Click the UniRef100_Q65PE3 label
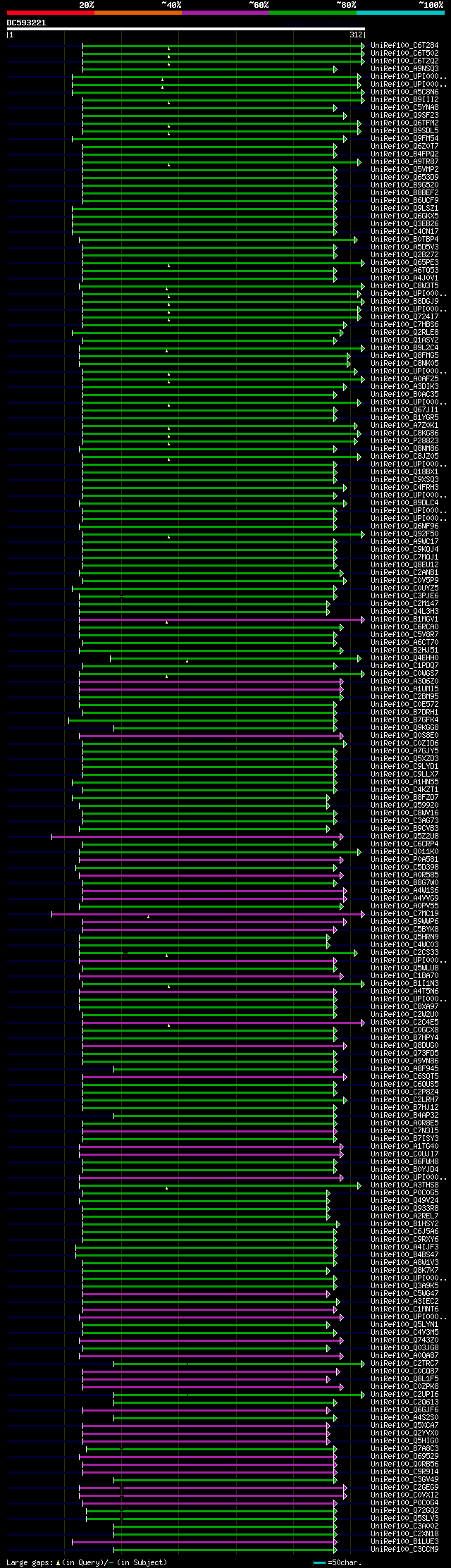Screen dimensions: 451x1568 coord(404,263)
